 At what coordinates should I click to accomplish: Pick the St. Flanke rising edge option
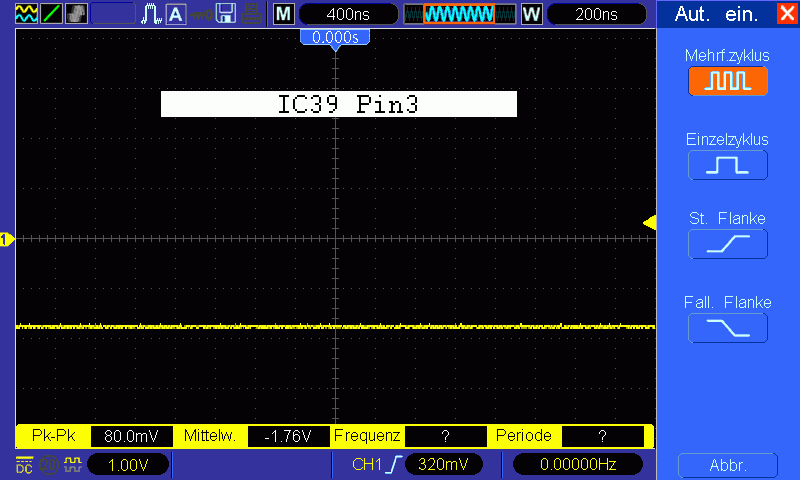click(x=728, y=244)
